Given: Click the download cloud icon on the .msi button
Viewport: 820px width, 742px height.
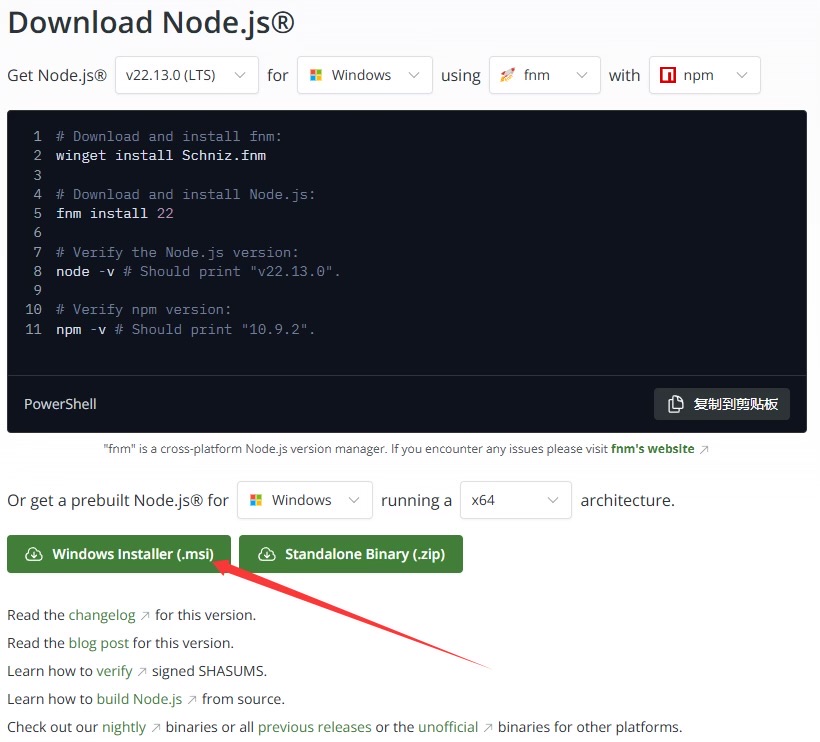Looking at the screenshot, I should (x=34, y=554).
